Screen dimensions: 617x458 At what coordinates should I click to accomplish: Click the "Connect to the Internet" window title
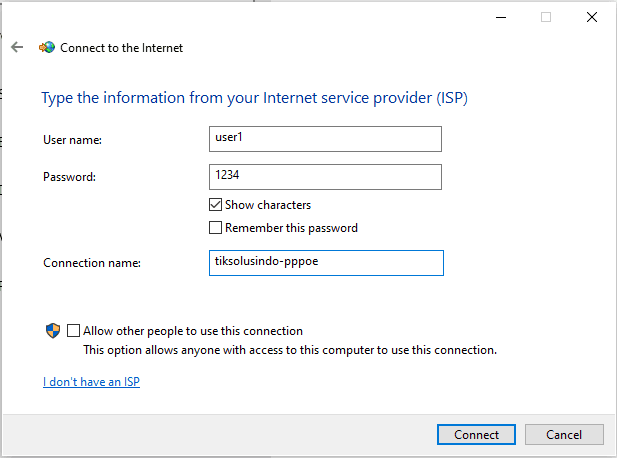(x=122, y=47)
